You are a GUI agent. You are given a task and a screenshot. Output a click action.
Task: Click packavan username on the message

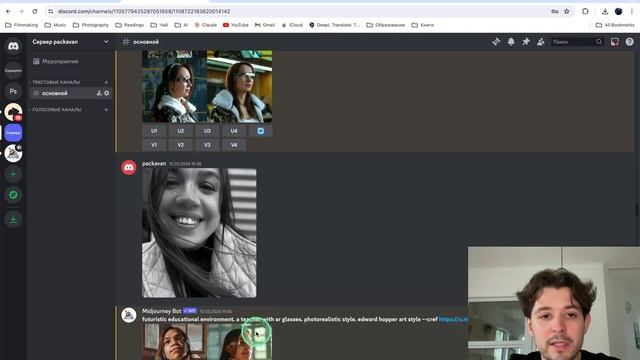pos(154,163)
